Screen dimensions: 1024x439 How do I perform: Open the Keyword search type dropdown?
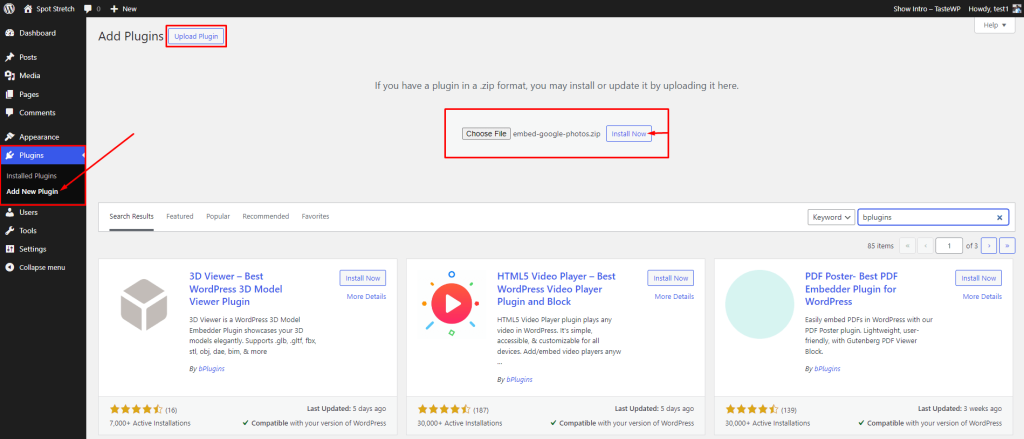tap(831, 218)
